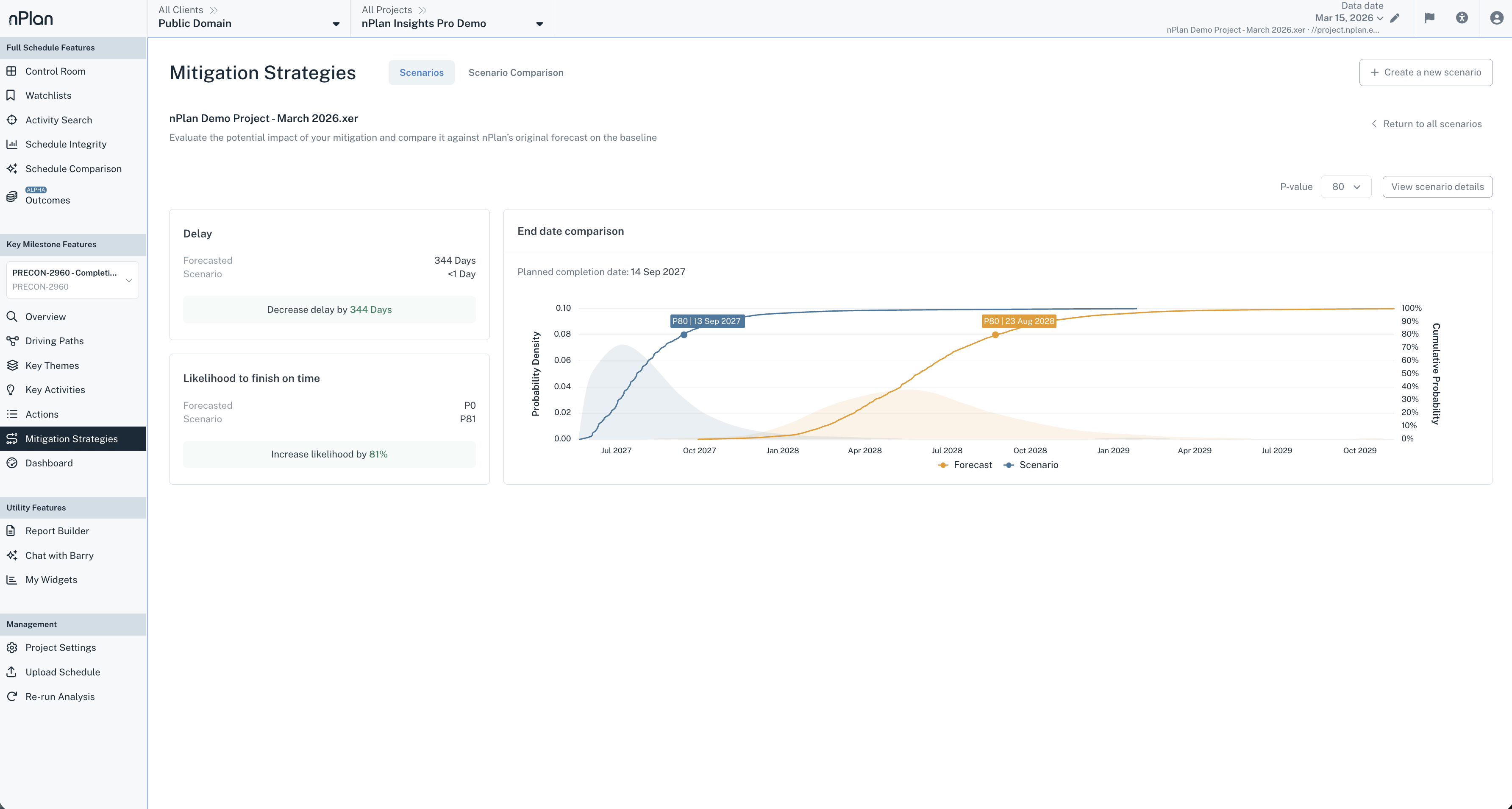Click View scenario details button
Viewport: 1512px width, 809px height.
coord(1437,187)
